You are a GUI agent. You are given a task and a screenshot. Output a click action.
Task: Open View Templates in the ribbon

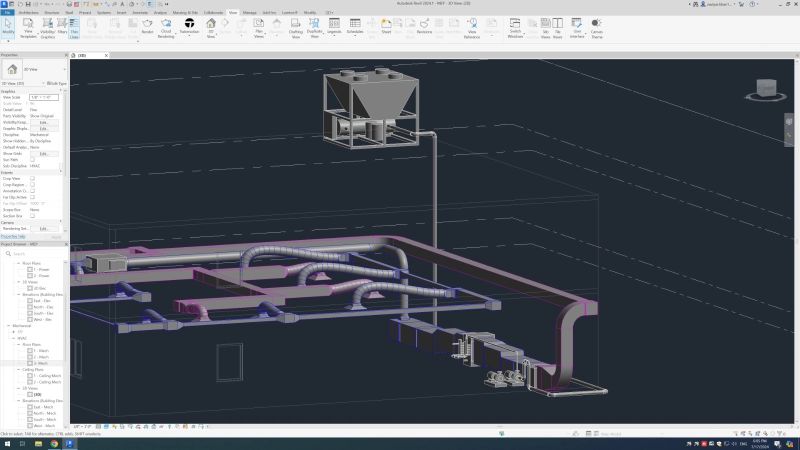point(27,25)
